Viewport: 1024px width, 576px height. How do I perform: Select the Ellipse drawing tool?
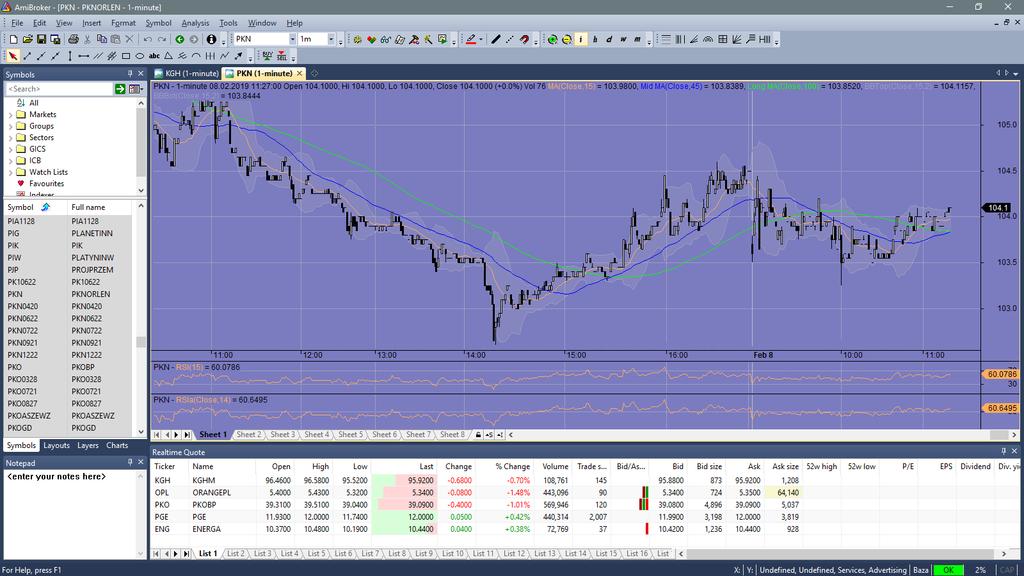click(140, 56)
